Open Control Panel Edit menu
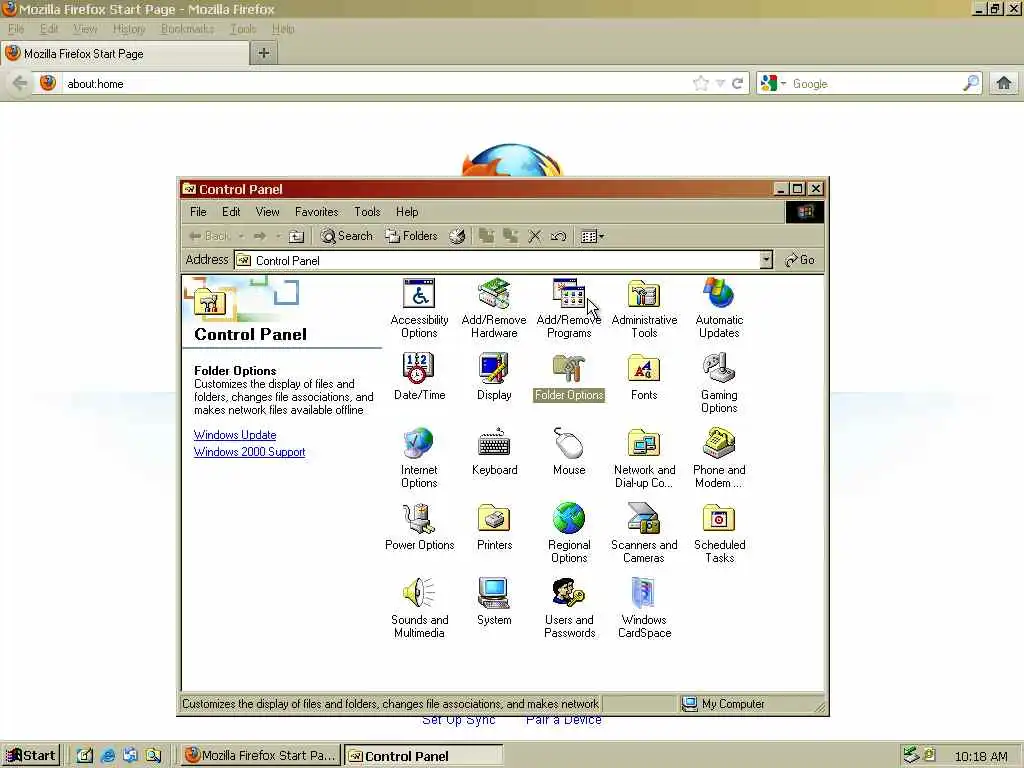The width and height of the screenshot is (1024, 768). (x=231, y=212)
